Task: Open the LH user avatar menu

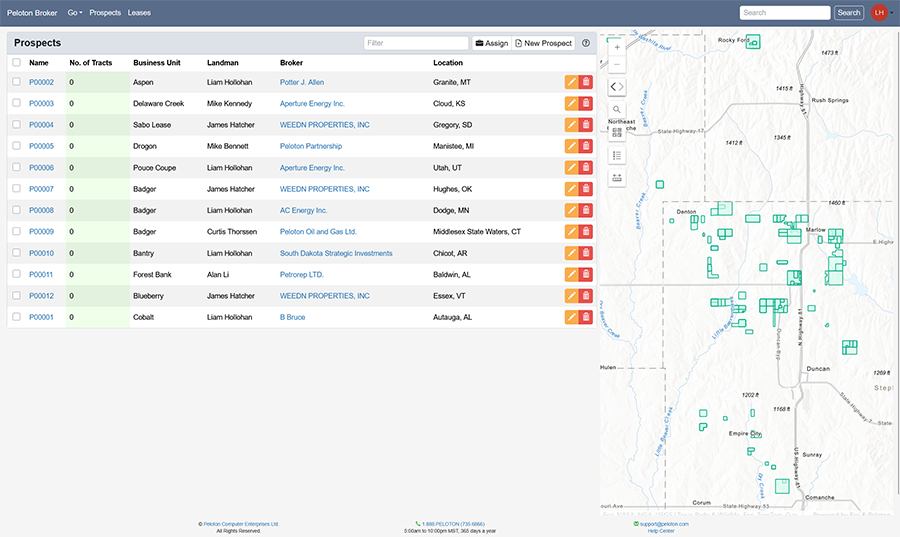Action: 879,13
